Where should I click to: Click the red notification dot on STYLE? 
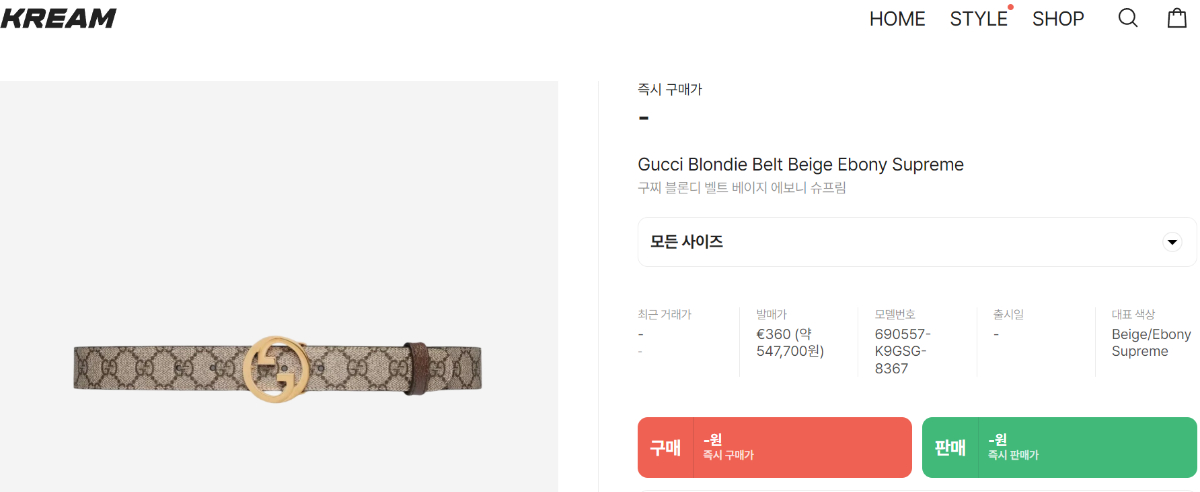[1011, 7]
